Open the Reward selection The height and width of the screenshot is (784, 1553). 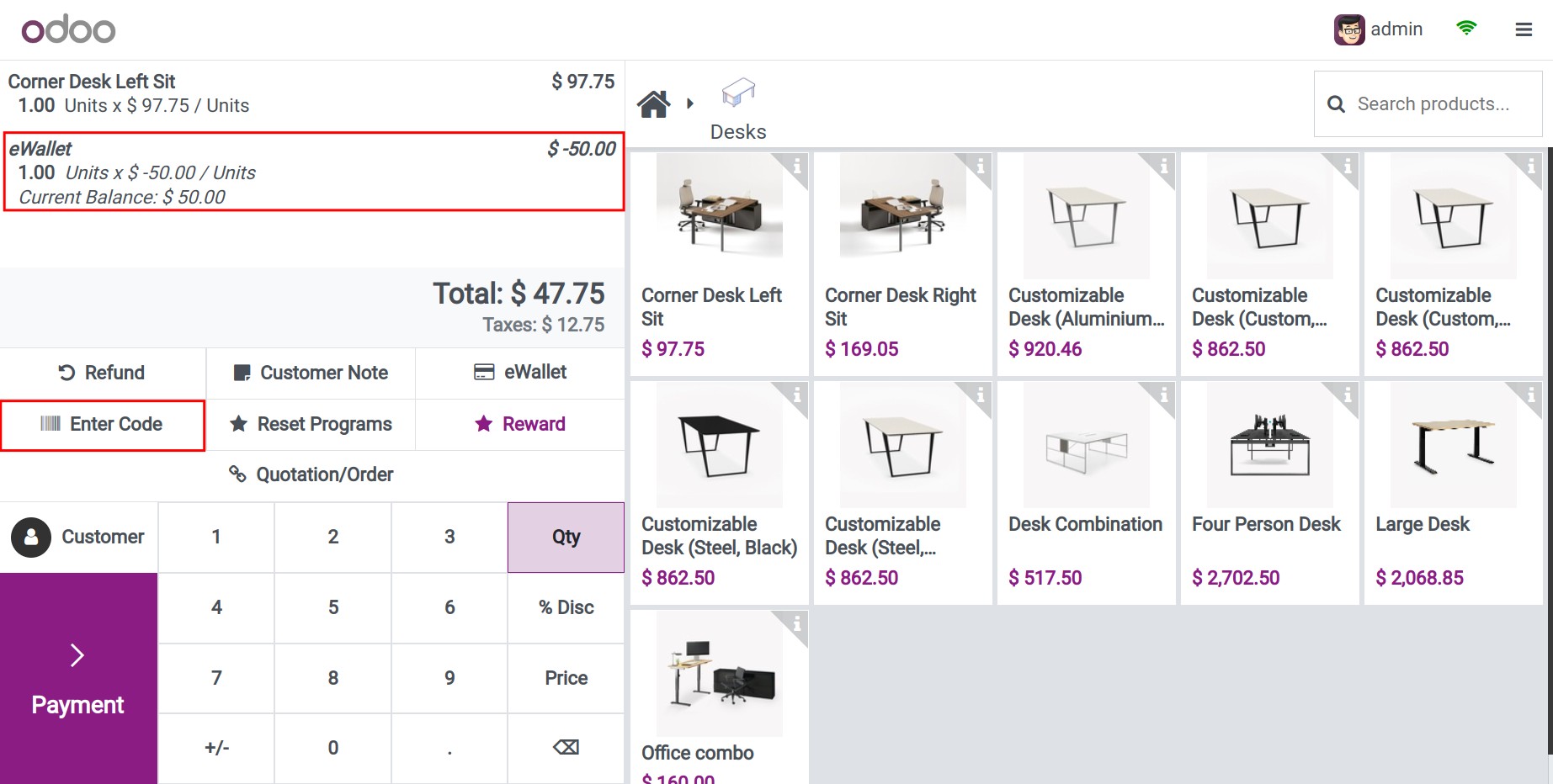tap(520, 424)
